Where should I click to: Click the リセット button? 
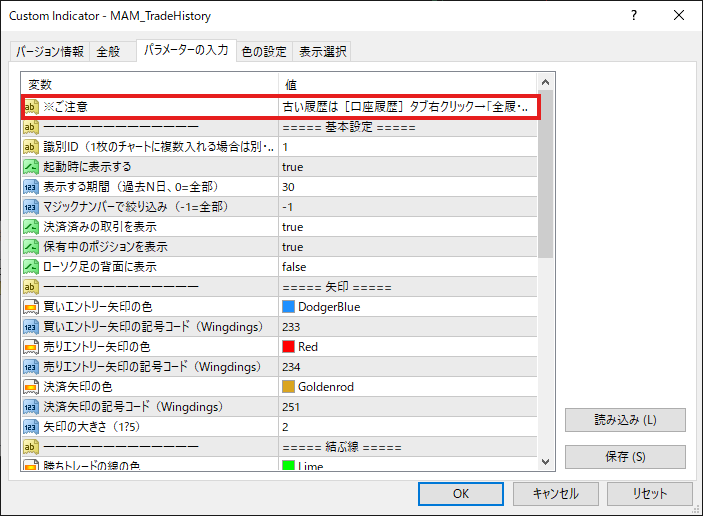650,494
